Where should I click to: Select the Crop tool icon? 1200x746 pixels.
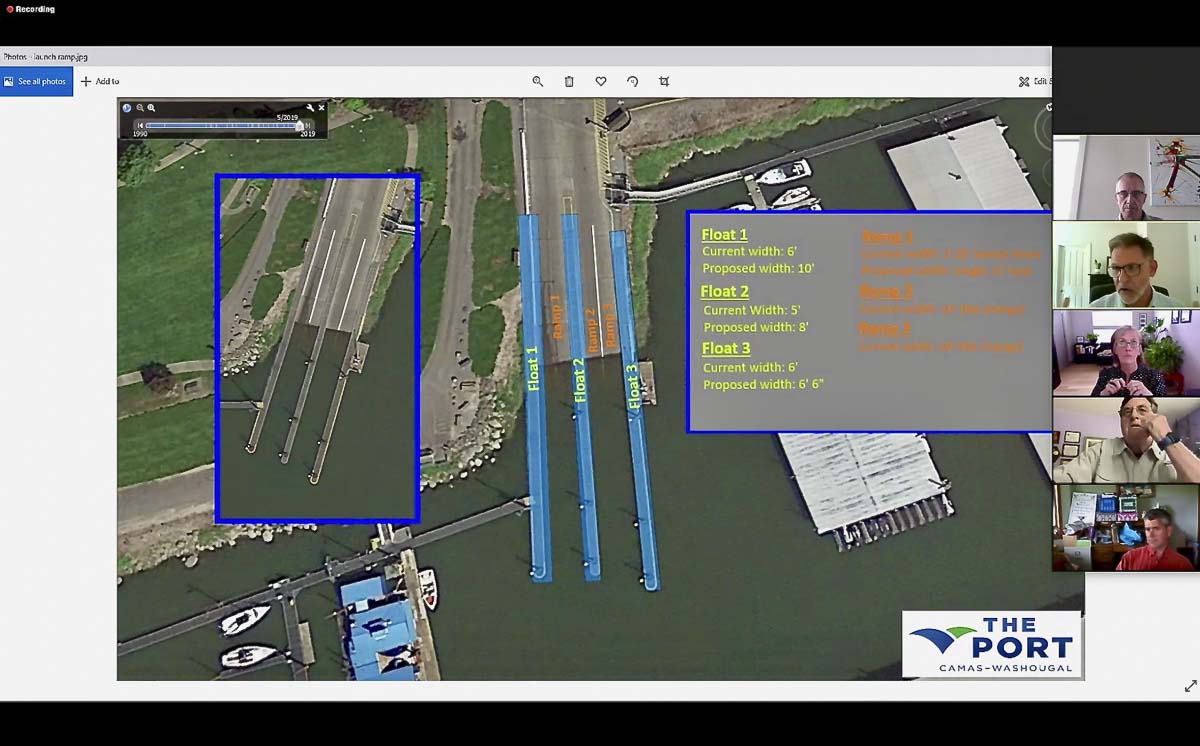(x=664, y=81)
